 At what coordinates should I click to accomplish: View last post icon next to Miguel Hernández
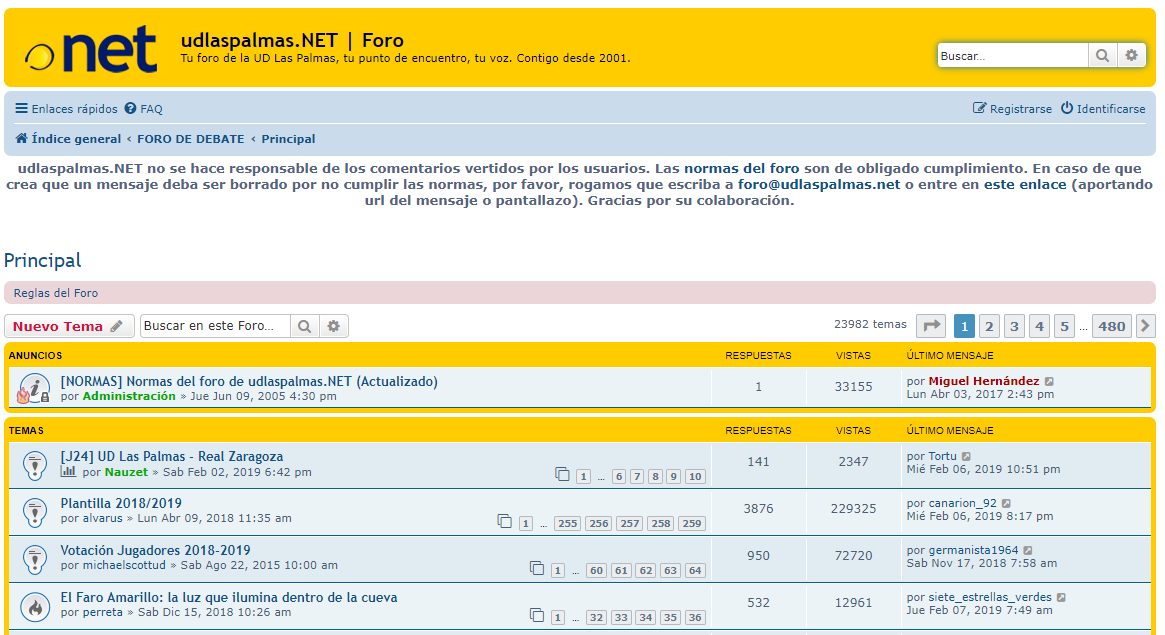point(1049,382)
